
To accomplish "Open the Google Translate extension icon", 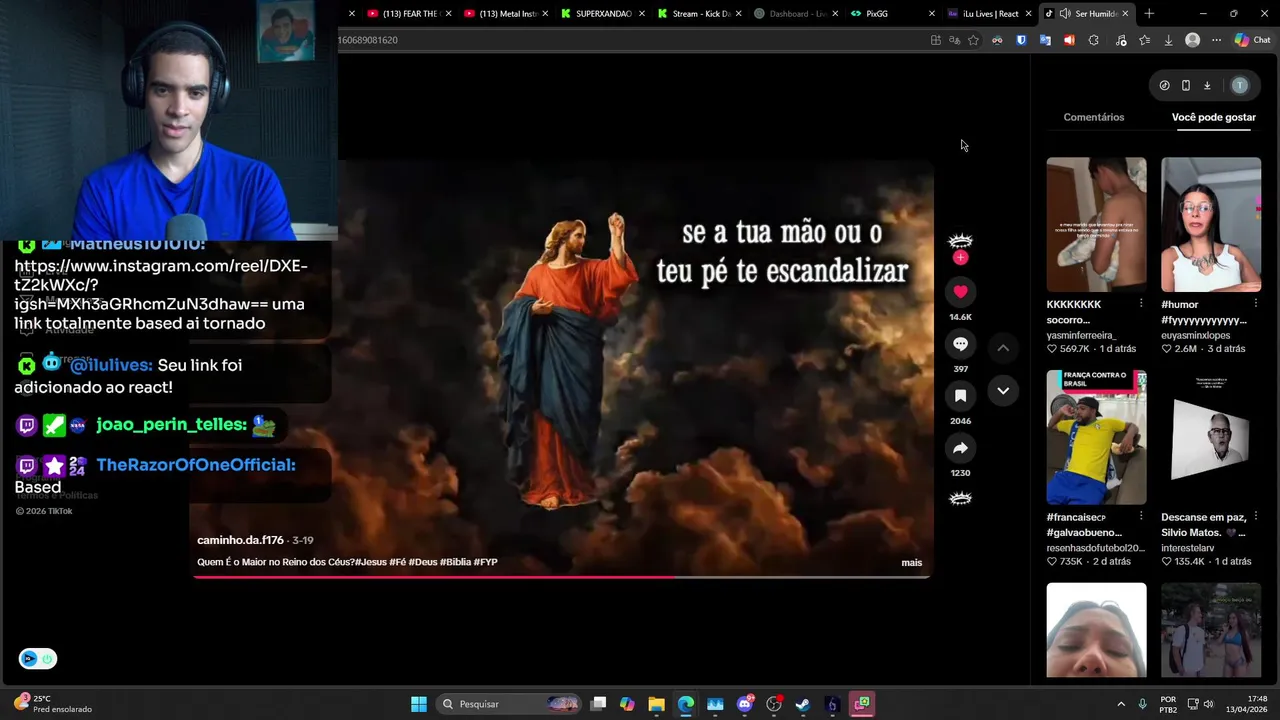I will 1045,40.
